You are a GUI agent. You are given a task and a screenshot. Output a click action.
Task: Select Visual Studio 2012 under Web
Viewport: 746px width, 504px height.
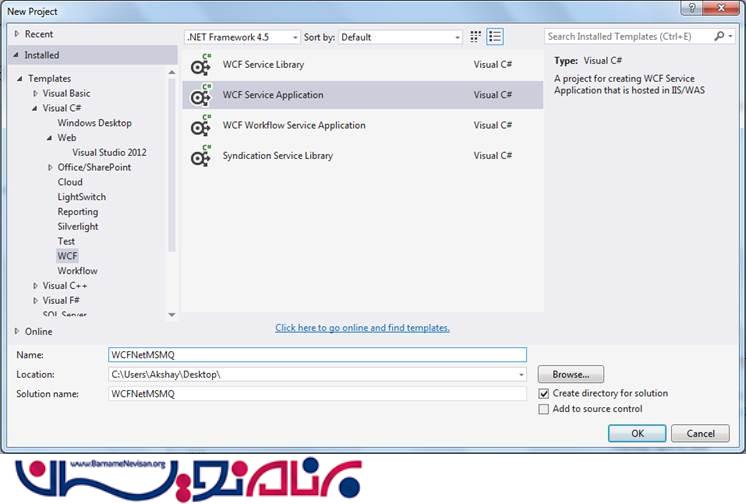[109, 152]
